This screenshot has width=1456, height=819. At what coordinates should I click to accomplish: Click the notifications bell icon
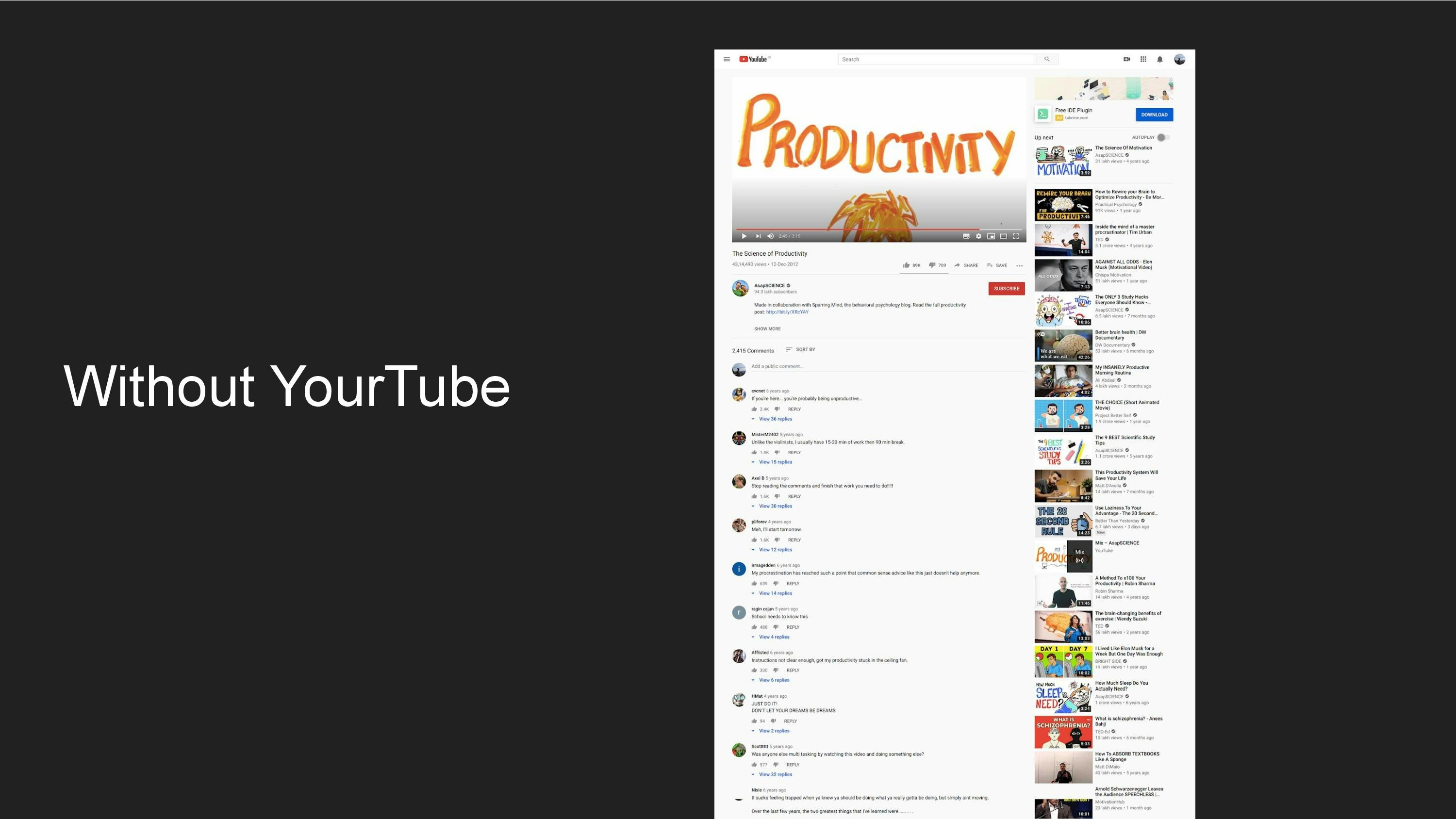coord(1159,59)
